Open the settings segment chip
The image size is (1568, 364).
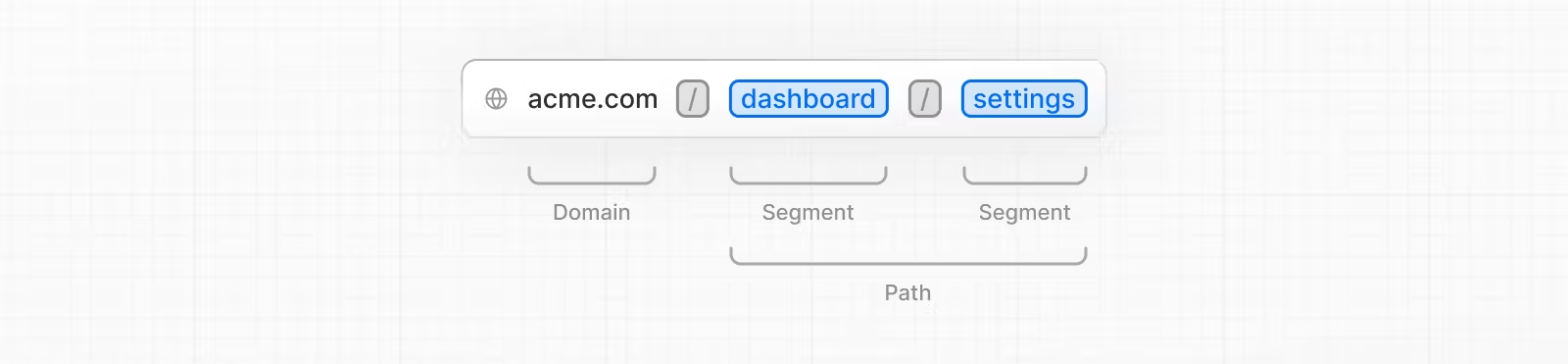[1024, 99]
